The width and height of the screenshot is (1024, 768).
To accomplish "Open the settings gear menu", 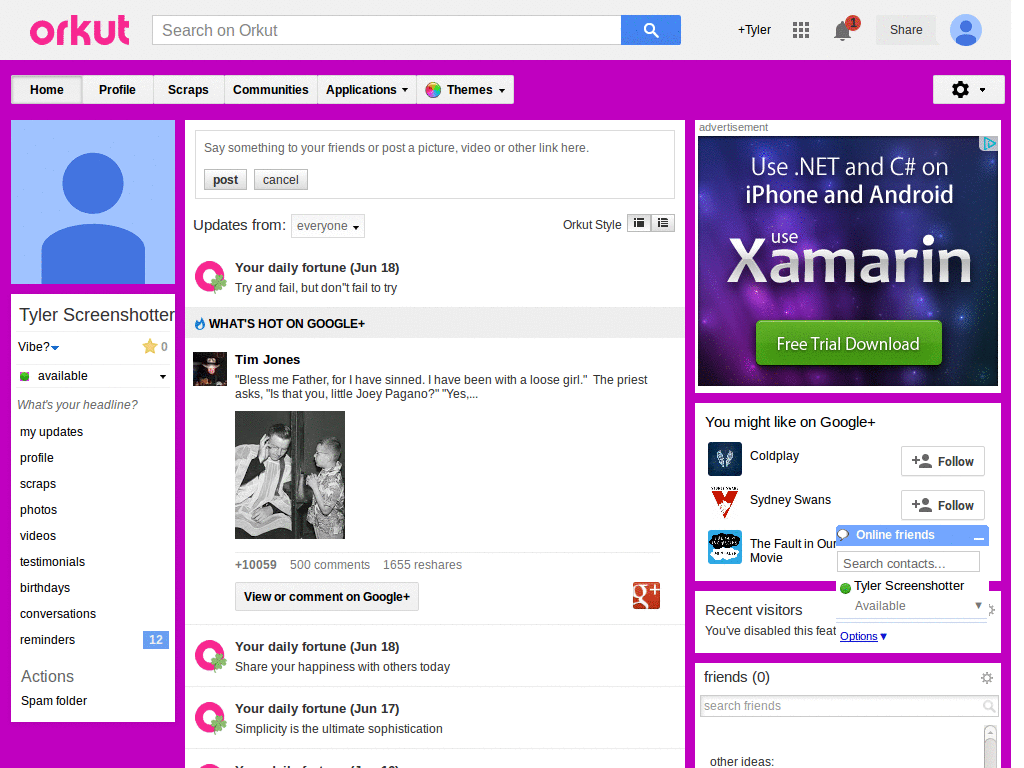I will (968, 89).
